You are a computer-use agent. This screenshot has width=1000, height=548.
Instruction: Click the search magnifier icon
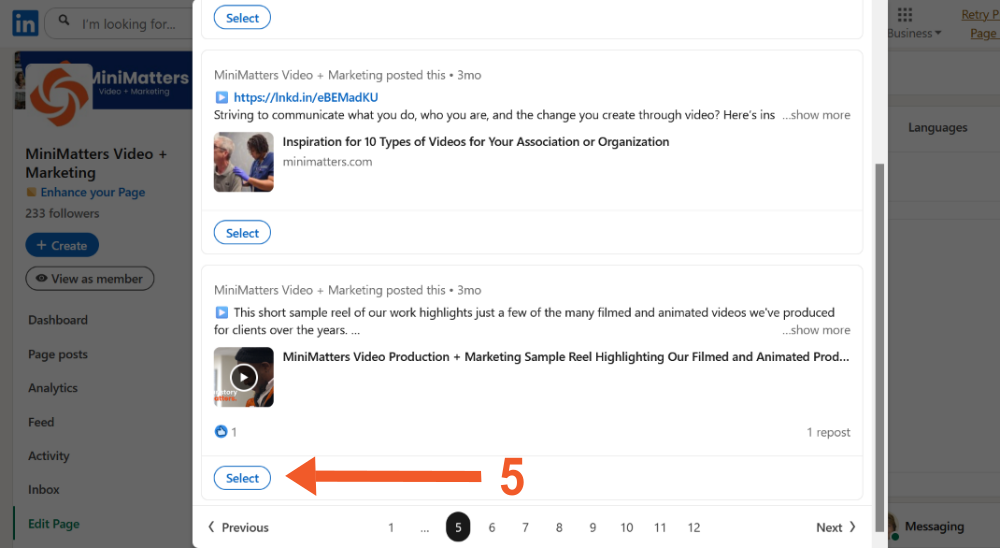click(64, 20)
